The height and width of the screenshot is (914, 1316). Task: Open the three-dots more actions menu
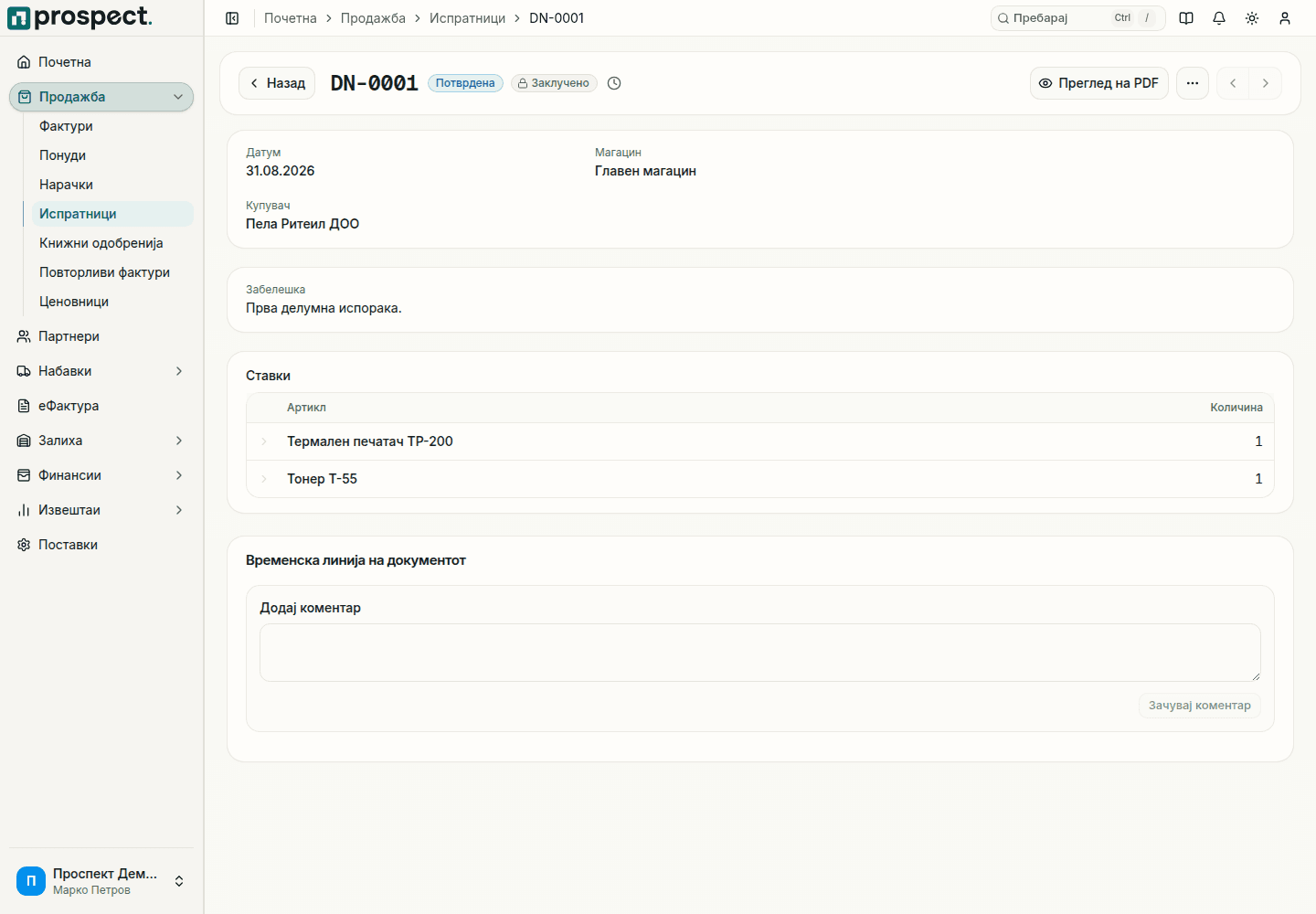[x=1193, y=83]
